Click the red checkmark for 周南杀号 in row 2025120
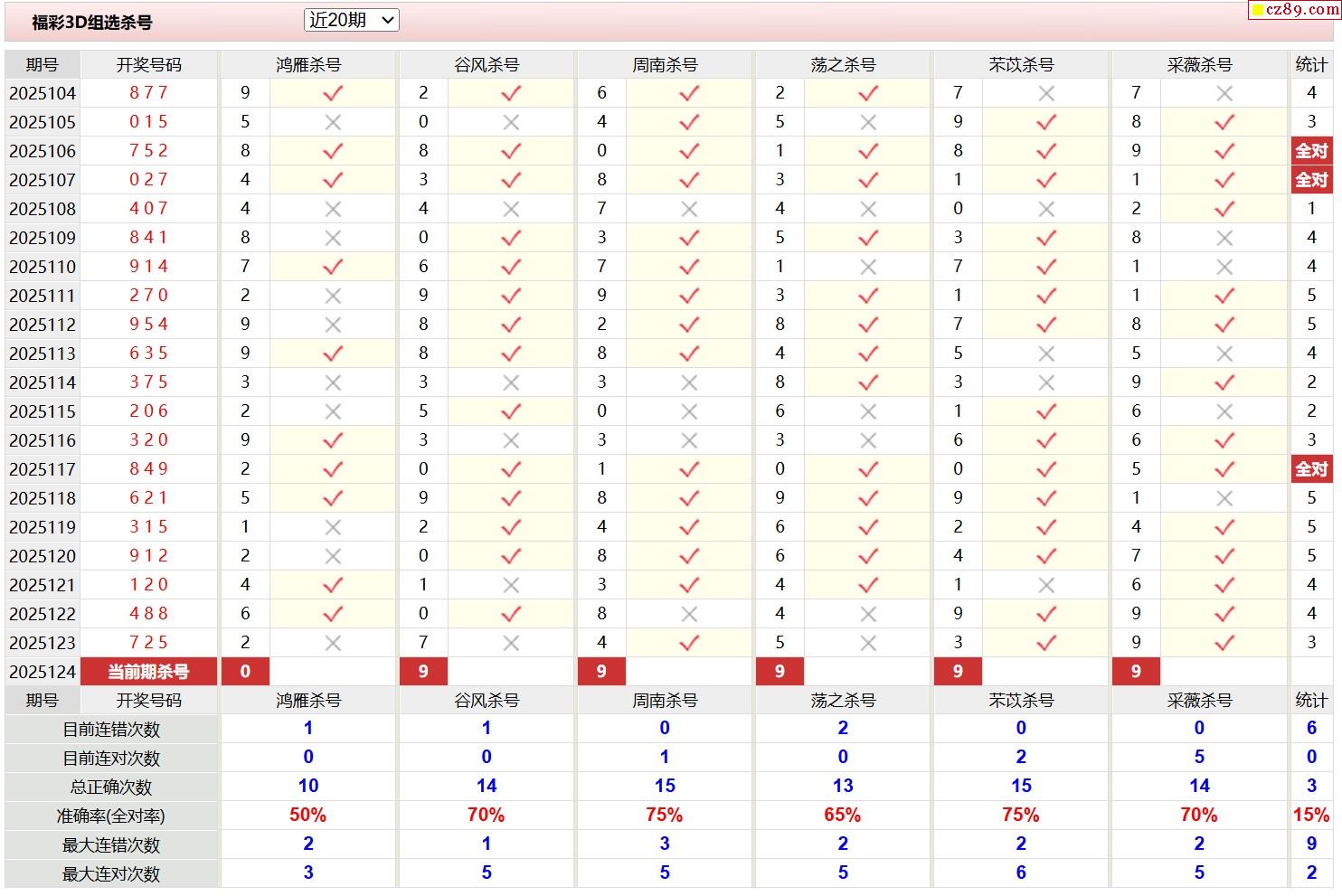 689,556
